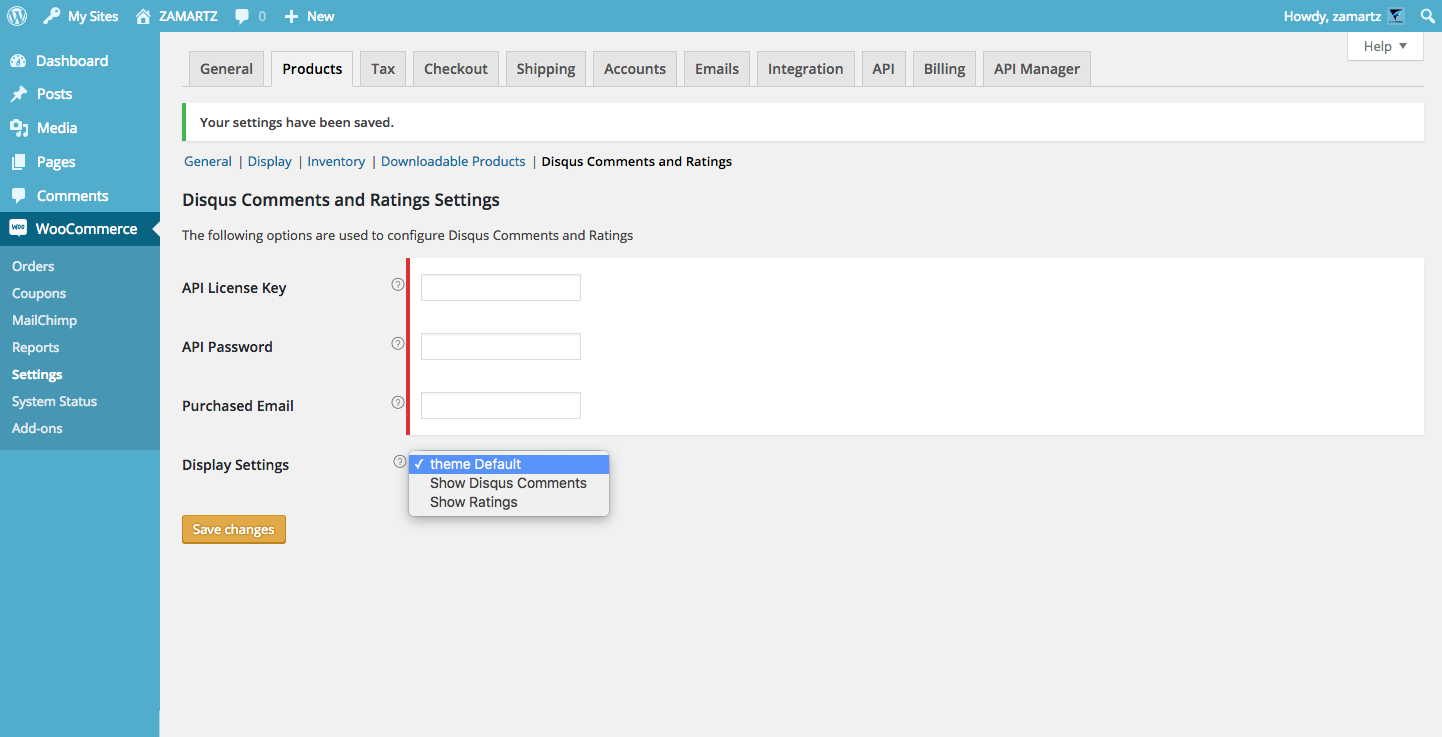
Task: Choose Show Ratings from the list
Action: 474,502
